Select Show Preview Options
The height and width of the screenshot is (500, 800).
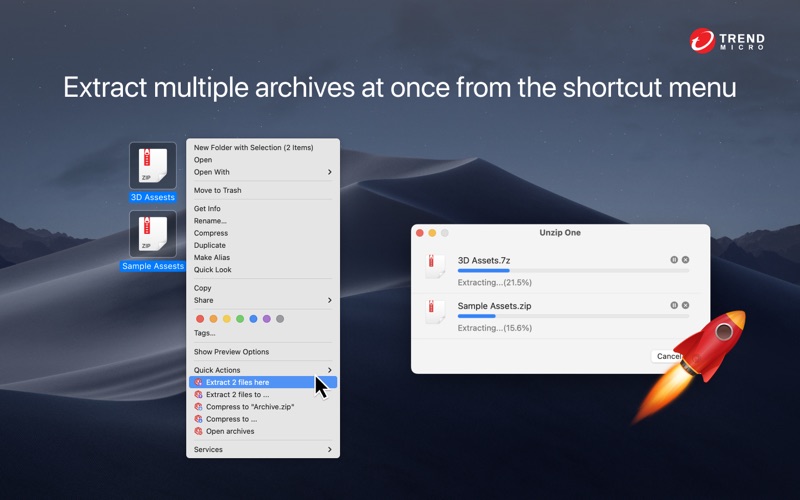[263, 352]
